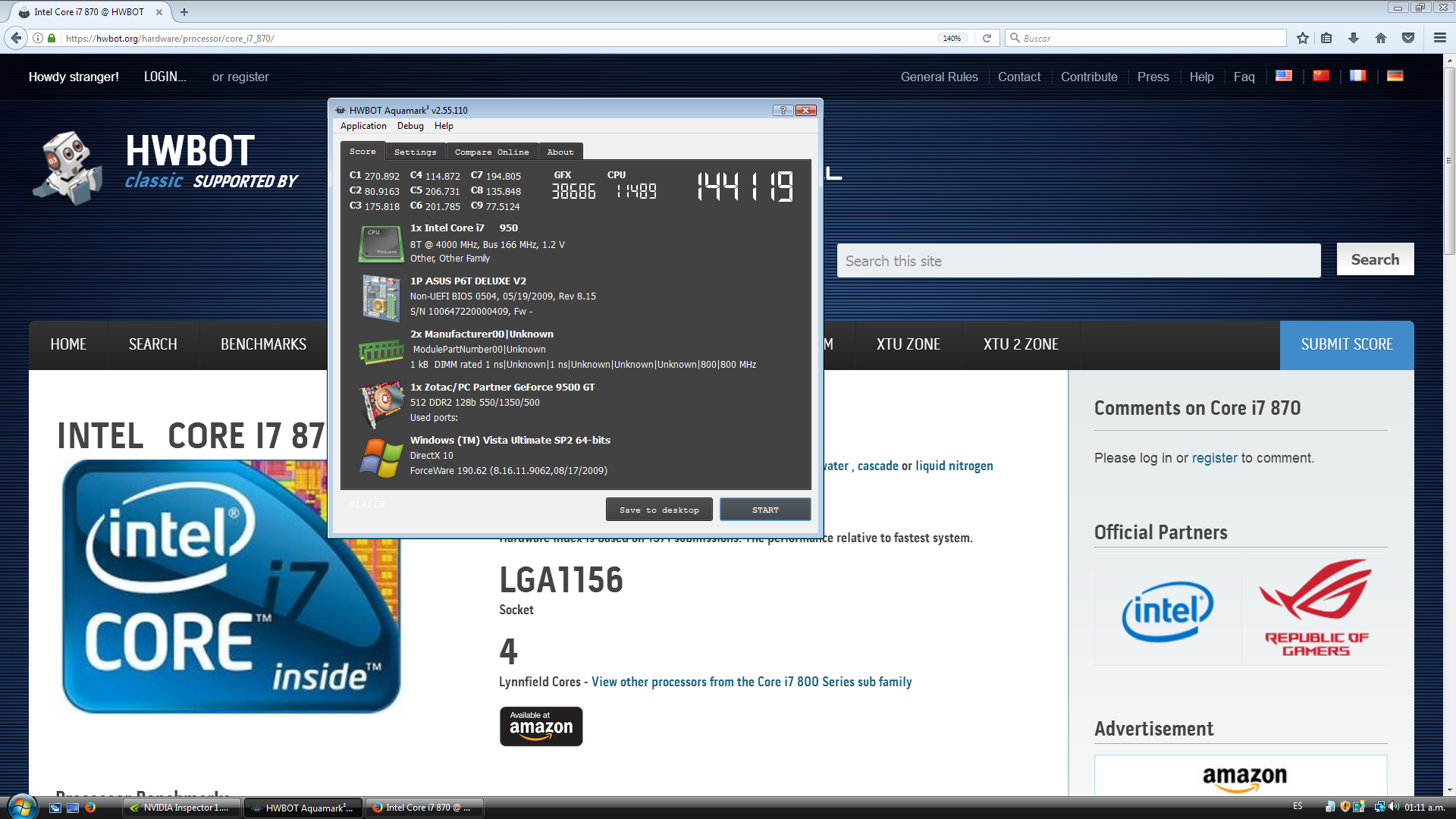Click the SUBMIT SCORE button
This screenshot has height=819, width=1456.
(1347, 344)
